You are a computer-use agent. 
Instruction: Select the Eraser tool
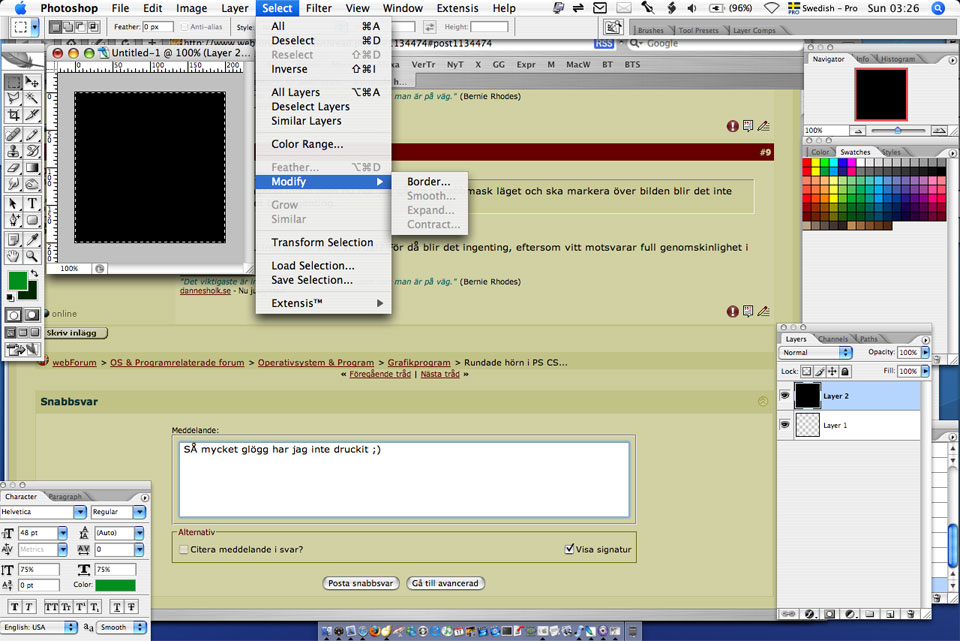[13, 167]
